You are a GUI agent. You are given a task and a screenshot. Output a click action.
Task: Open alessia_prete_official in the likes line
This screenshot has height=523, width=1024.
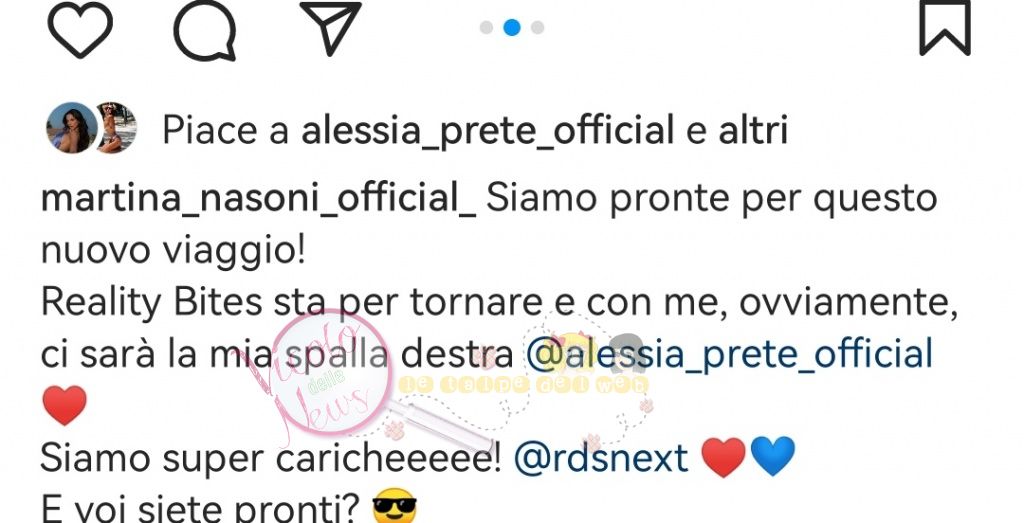coord(487,130)
